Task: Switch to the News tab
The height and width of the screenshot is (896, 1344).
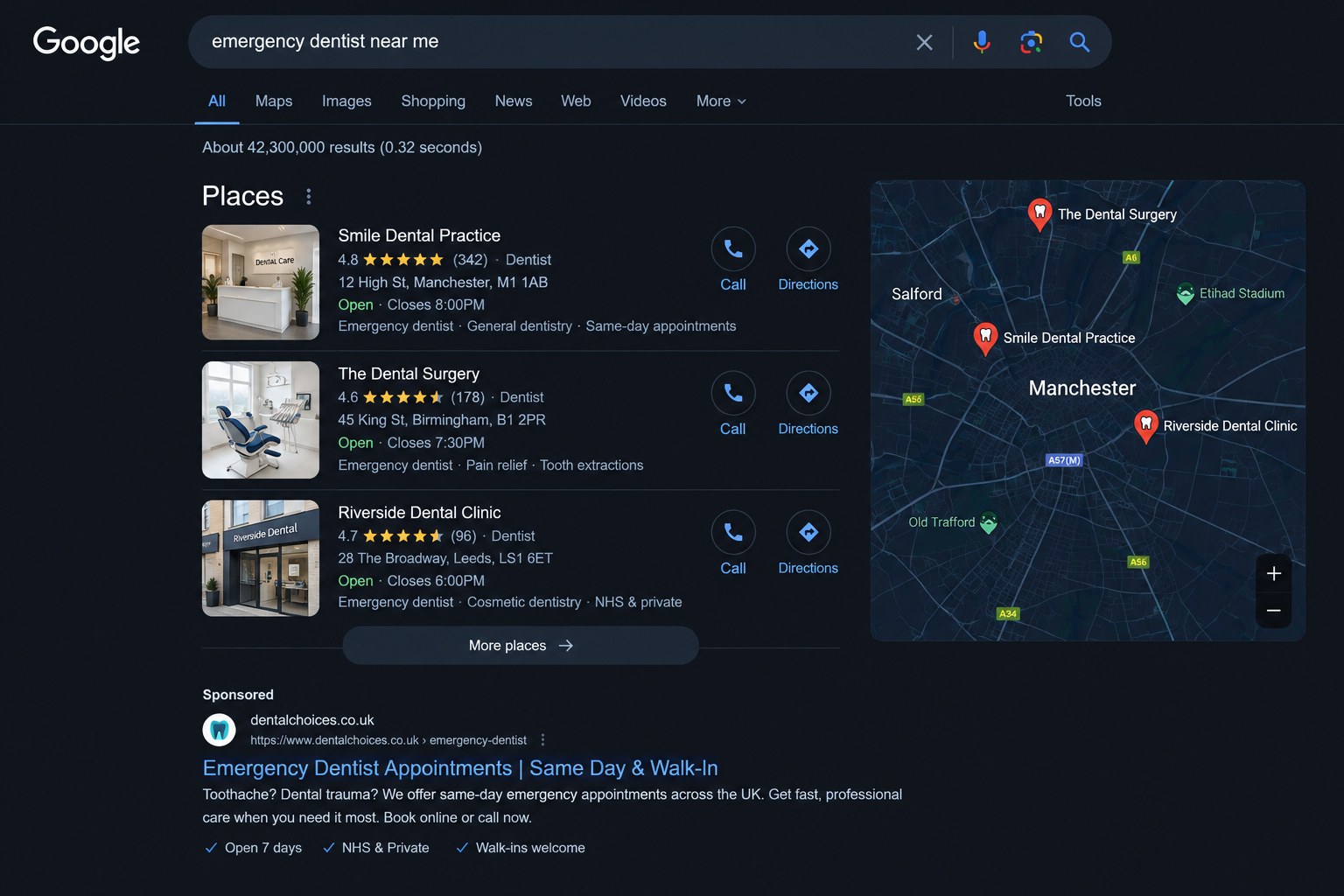Action: pyautogui.click(x=514, y=101)
